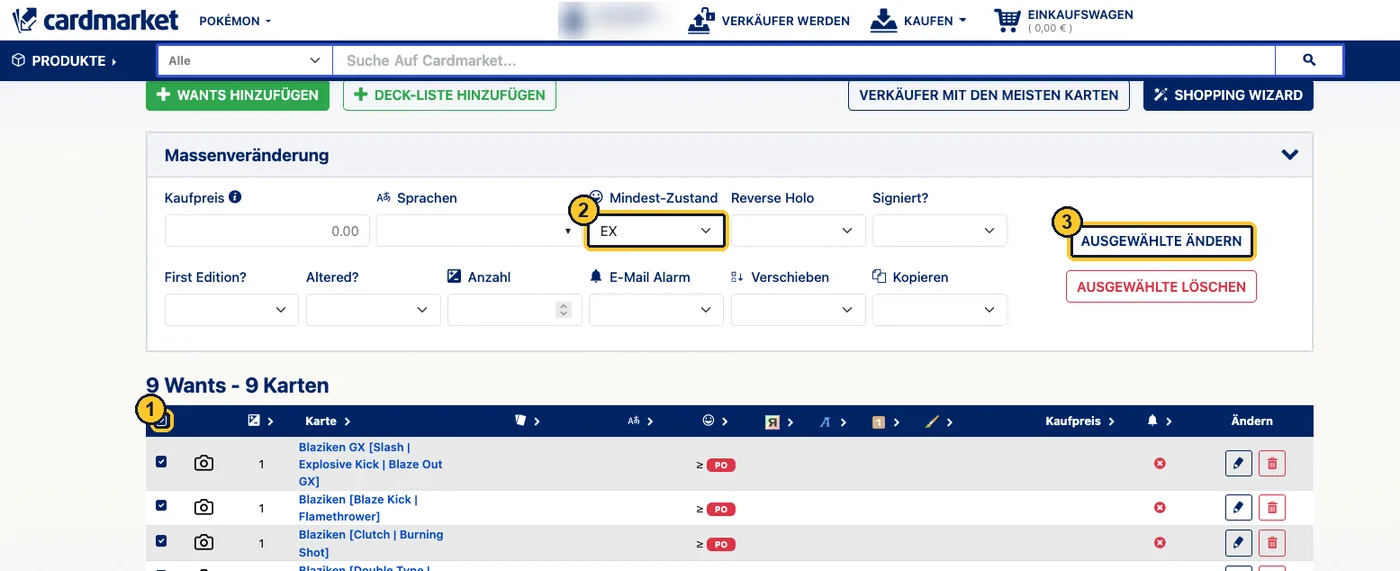Open the Blaziken Blaze Kick Flamethrower link
Screen dimensions: 1400x571
pos(358,508)
